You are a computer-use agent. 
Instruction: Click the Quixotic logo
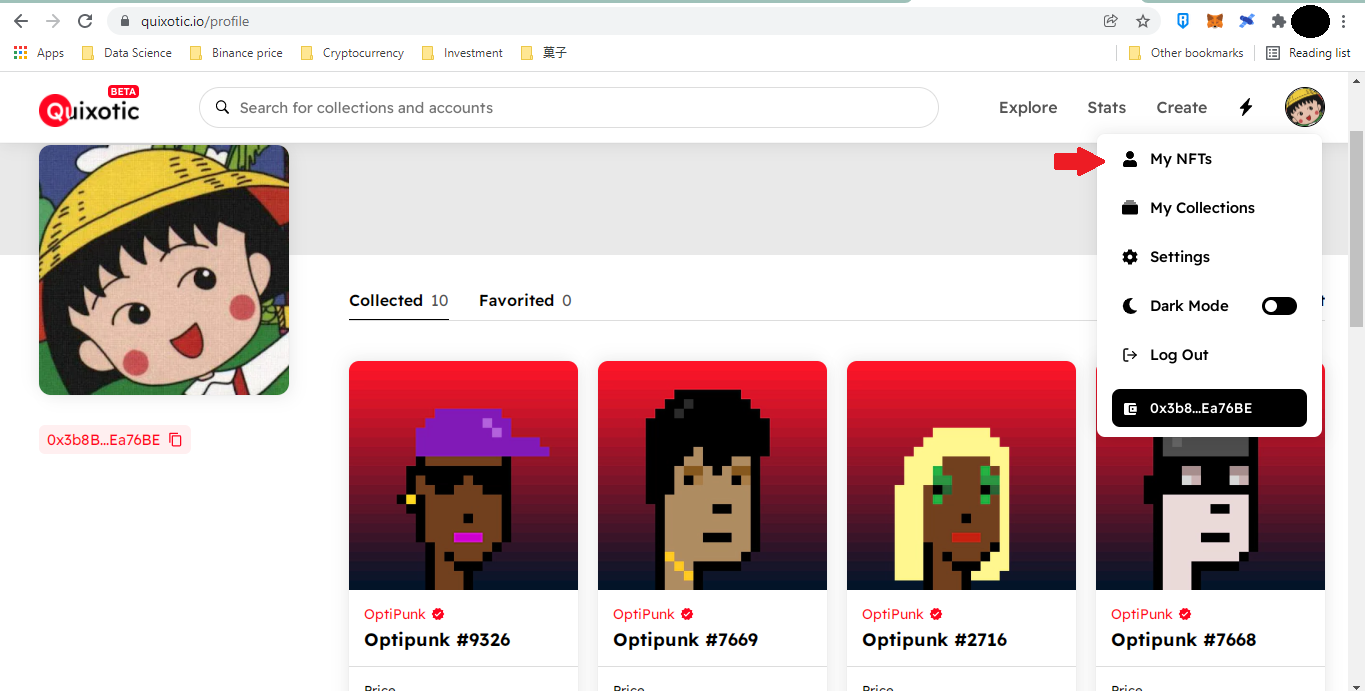point(89,107)
